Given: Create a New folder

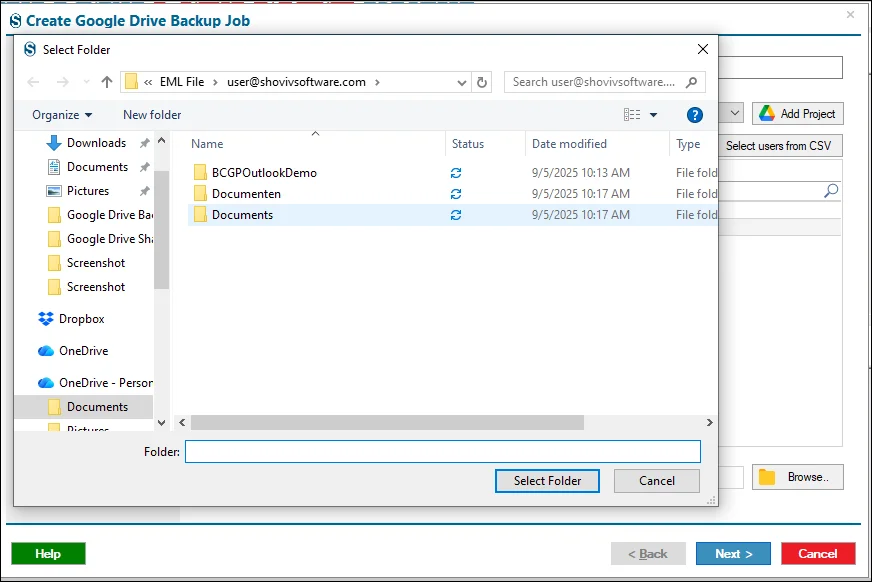Looking at the screenshot, I should (x=152, y=115).
